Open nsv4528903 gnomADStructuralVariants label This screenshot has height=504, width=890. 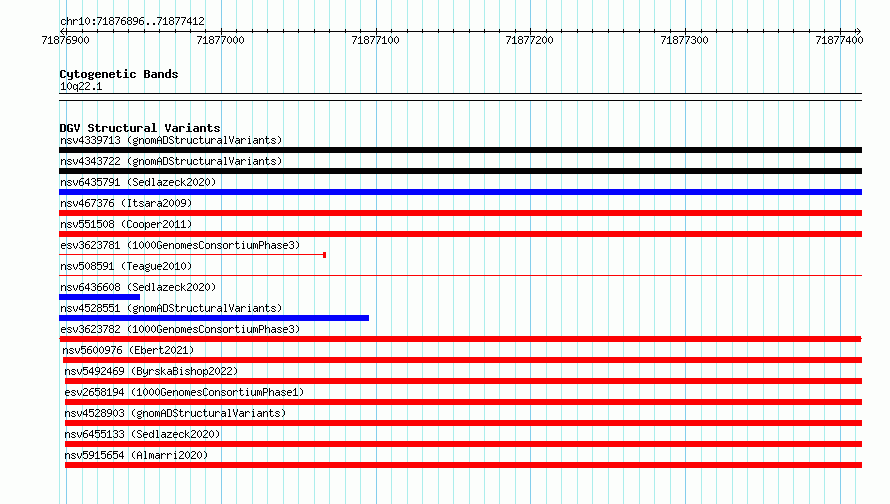[x=175, y=413]
